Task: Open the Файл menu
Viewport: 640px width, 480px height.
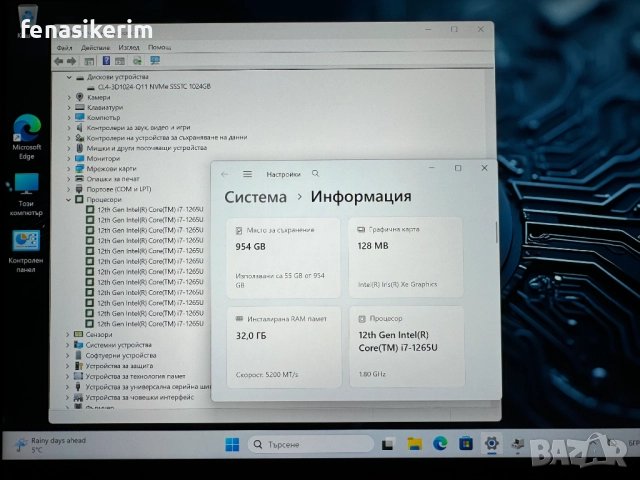Action: coord(64,47)
